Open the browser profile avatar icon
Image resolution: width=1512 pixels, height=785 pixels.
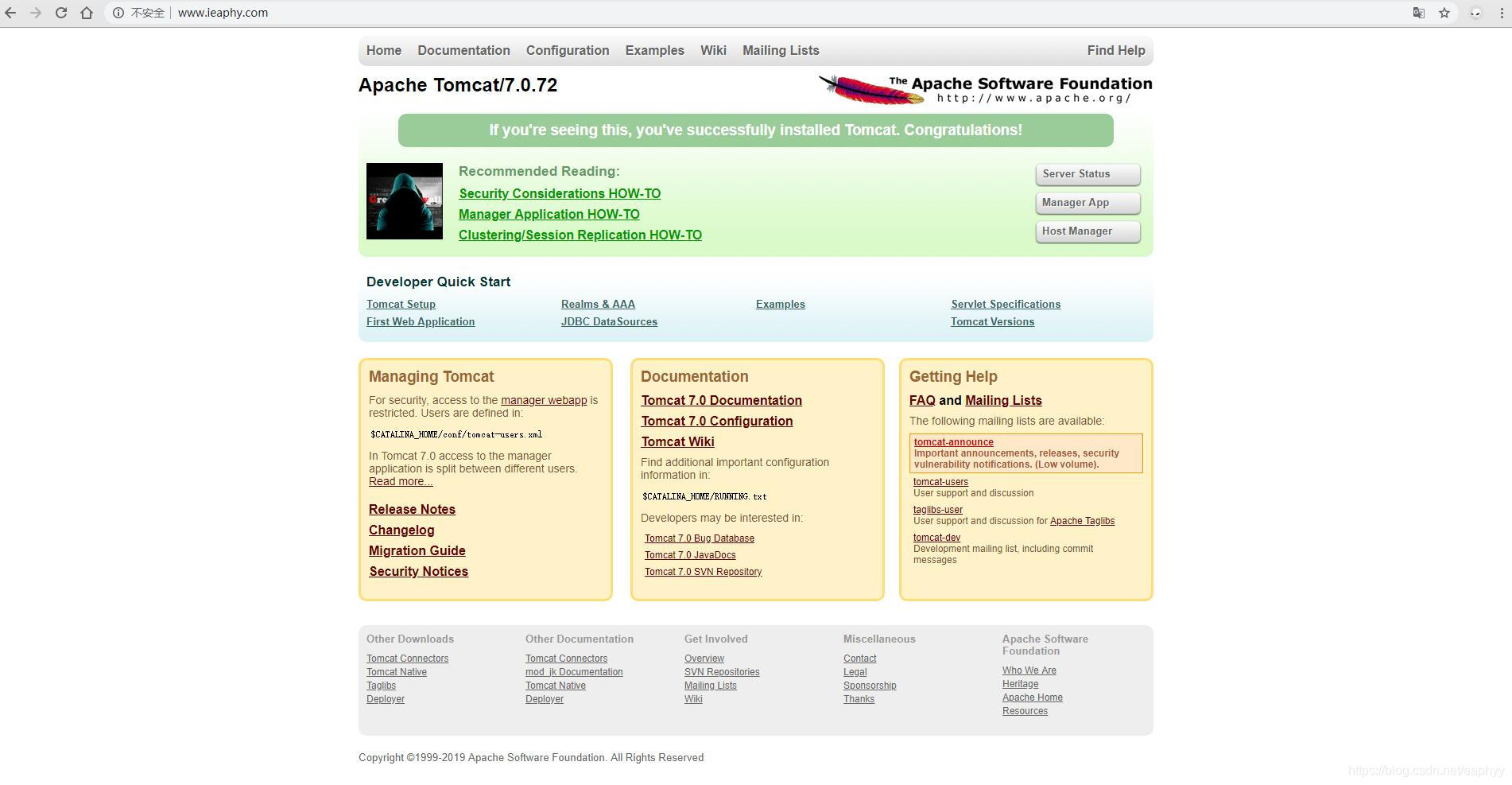point(1476,13)
